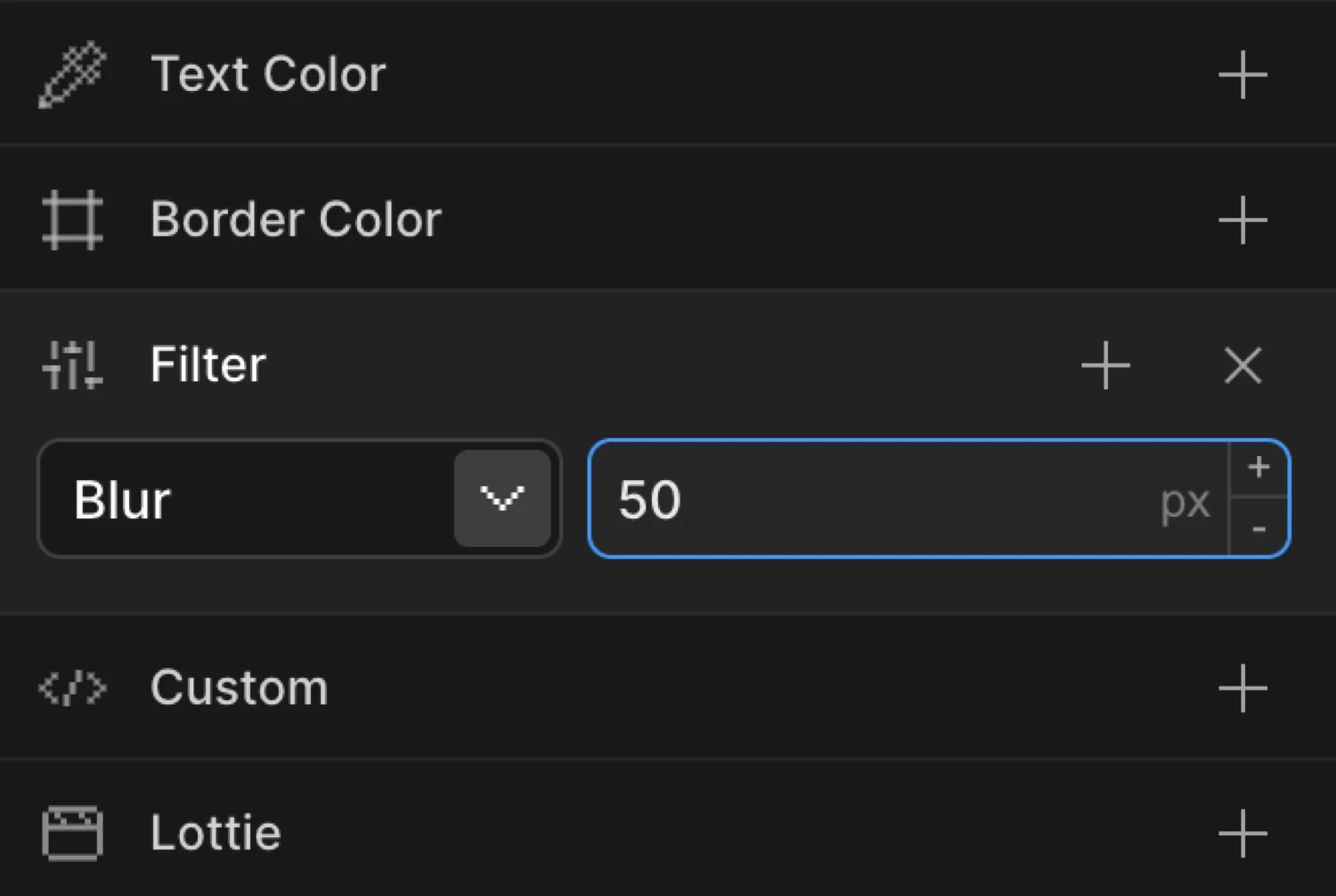Click the plus icon beside Lottie

1242,833
